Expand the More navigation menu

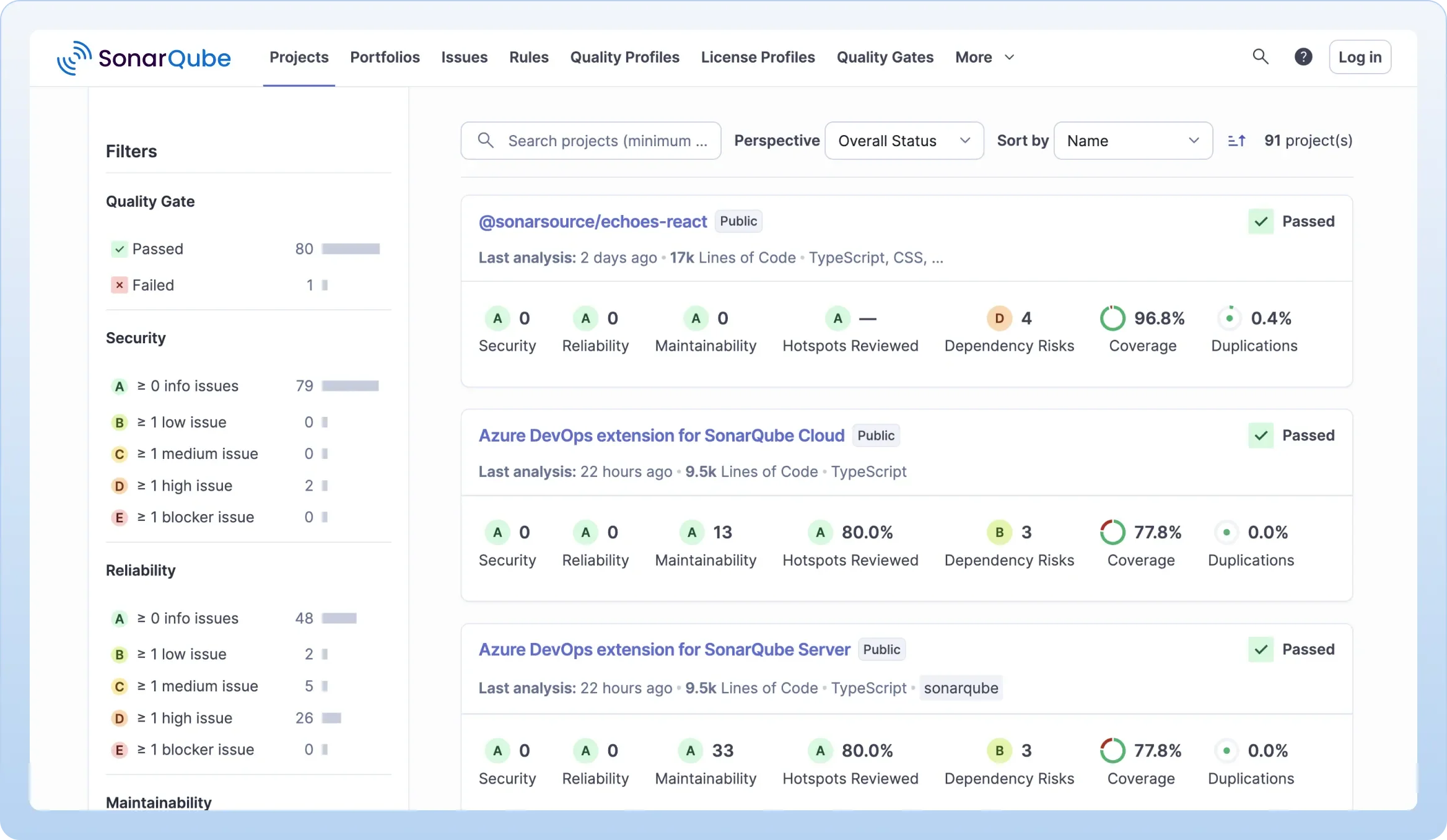point(984,57)
